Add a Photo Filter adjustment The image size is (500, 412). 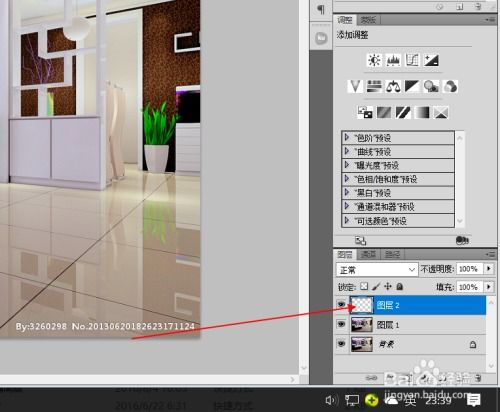click(431, 86)
